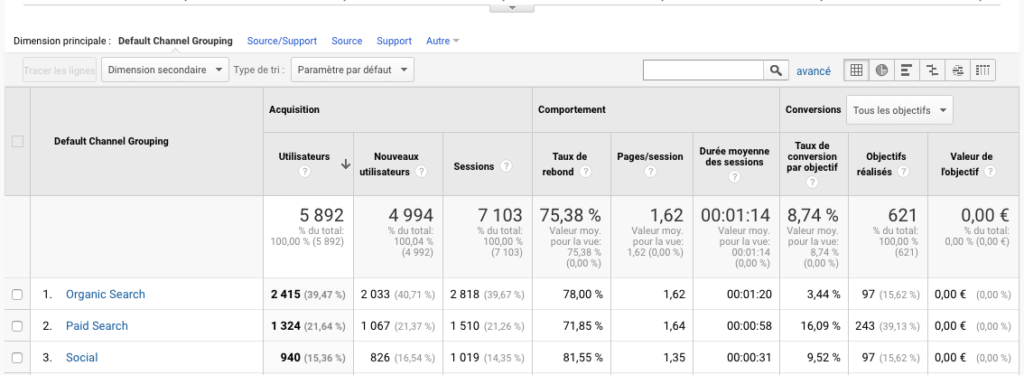The width and height of the screenshot is (1024, 375).
Task: Click the Acquisition group header label
Action: 294,110
